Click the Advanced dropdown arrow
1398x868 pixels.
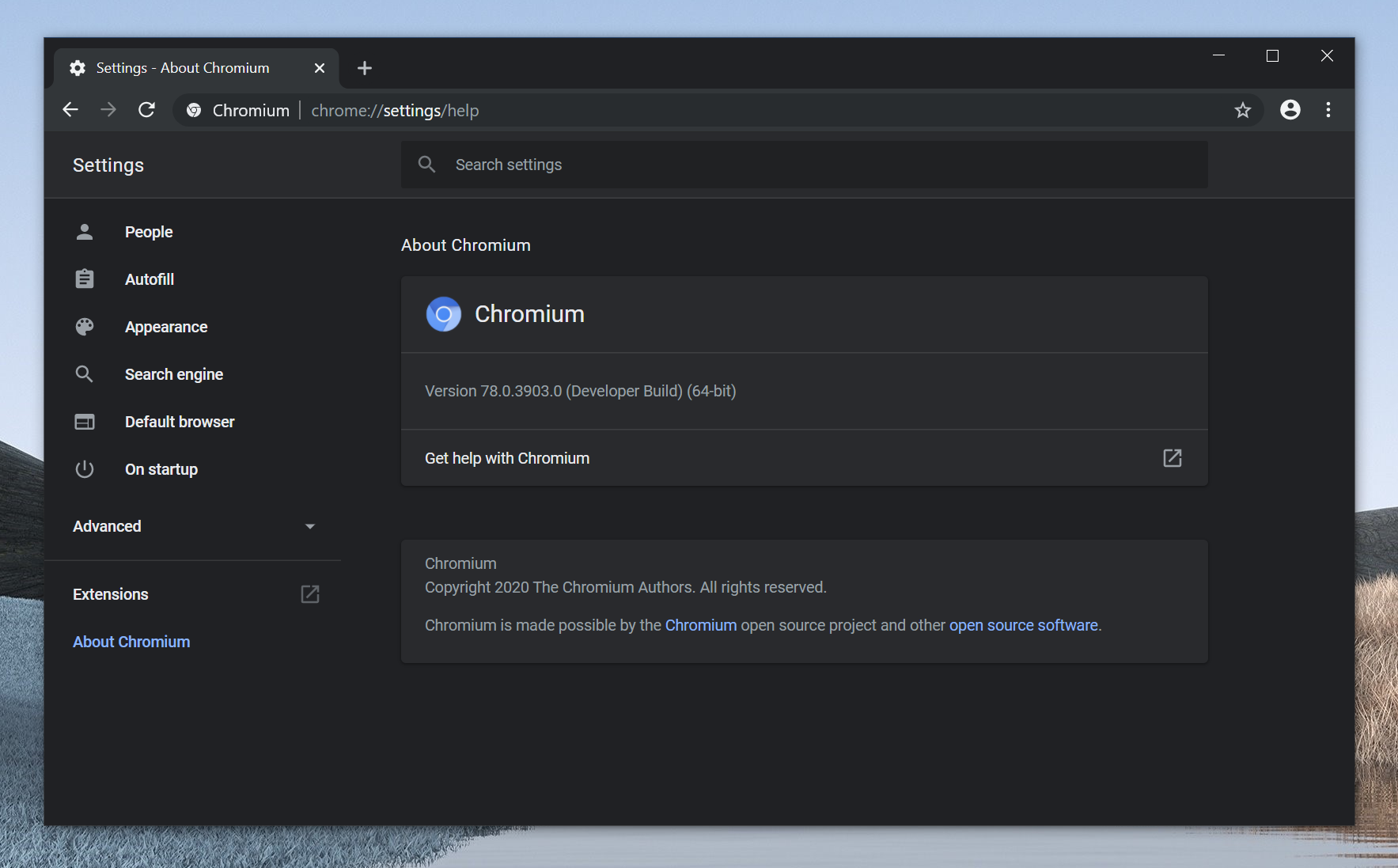[309, 526]
